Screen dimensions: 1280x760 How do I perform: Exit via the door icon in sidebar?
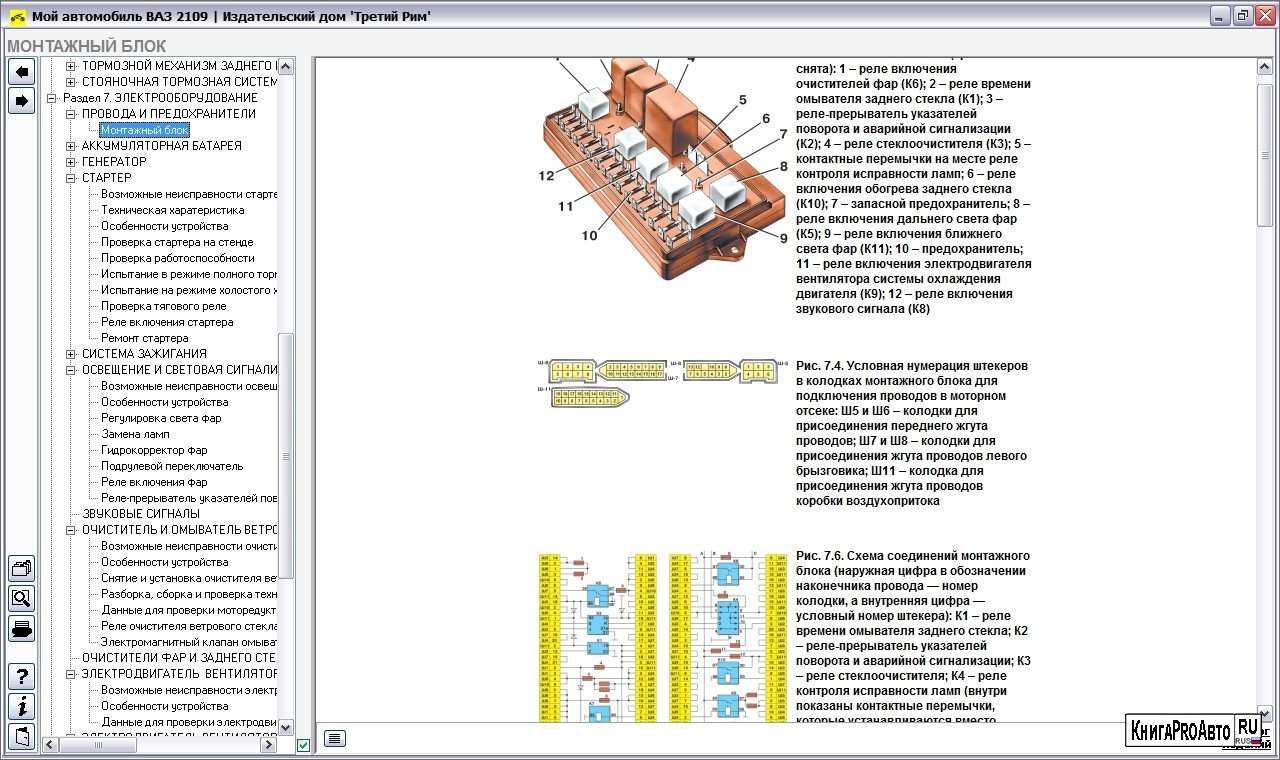tap(21, 737)
